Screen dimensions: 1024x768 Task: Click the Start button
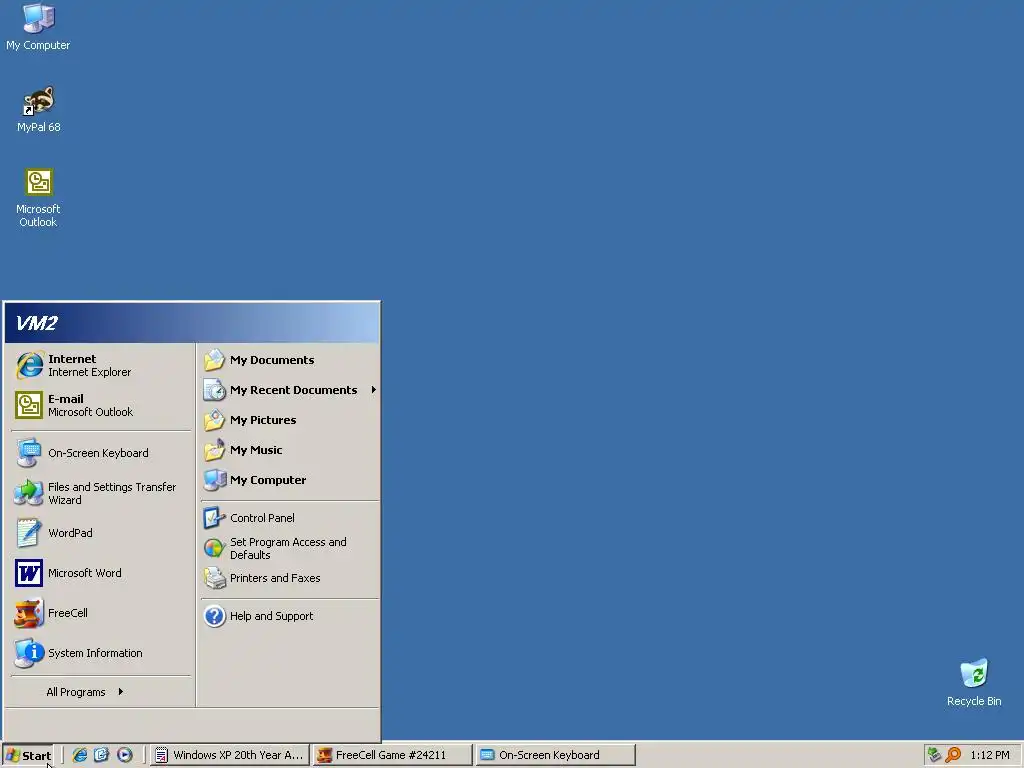28,756
